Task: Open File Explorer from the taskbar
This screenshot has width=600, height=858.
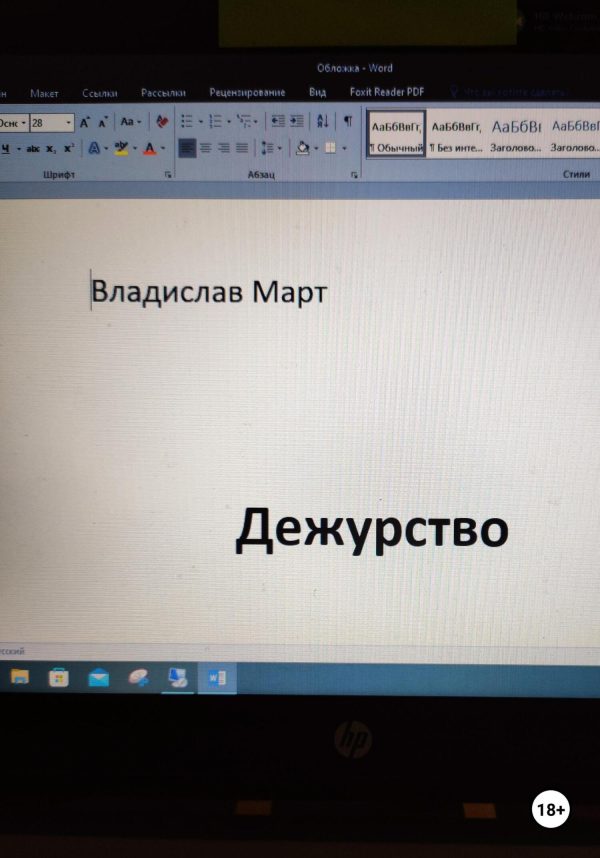Action: pos(20,677)
